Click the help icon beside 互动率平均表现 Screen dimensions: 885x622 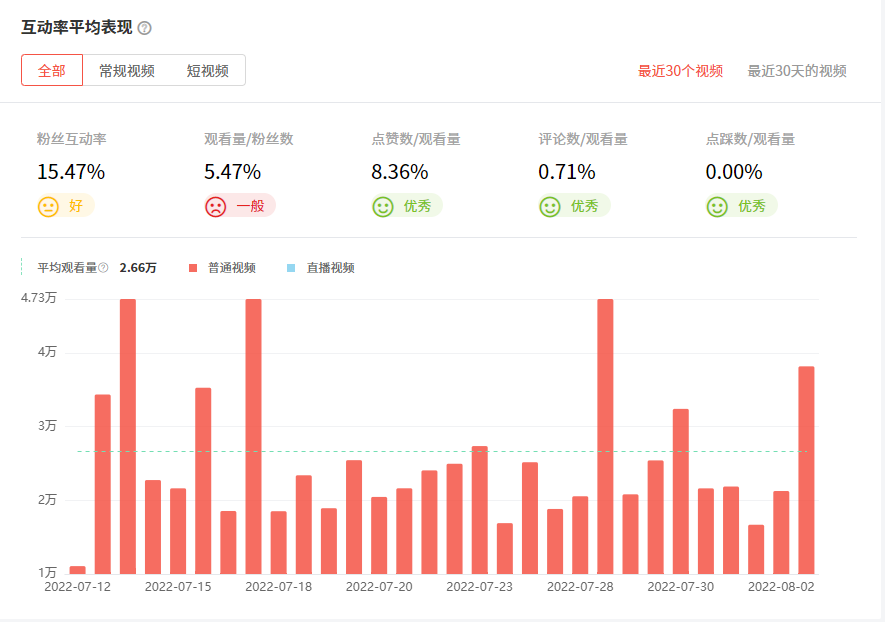(x=144, y=28)
